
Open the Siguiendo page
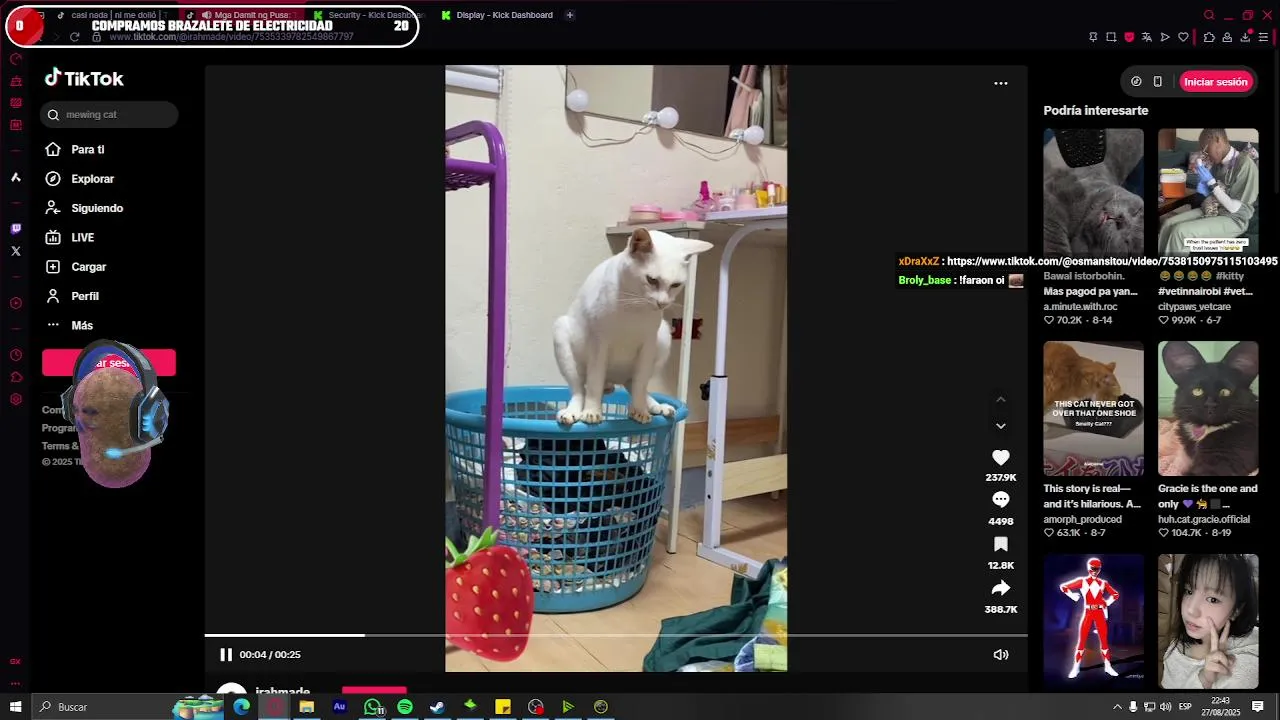pyautogui.click(x=97, y=208)
